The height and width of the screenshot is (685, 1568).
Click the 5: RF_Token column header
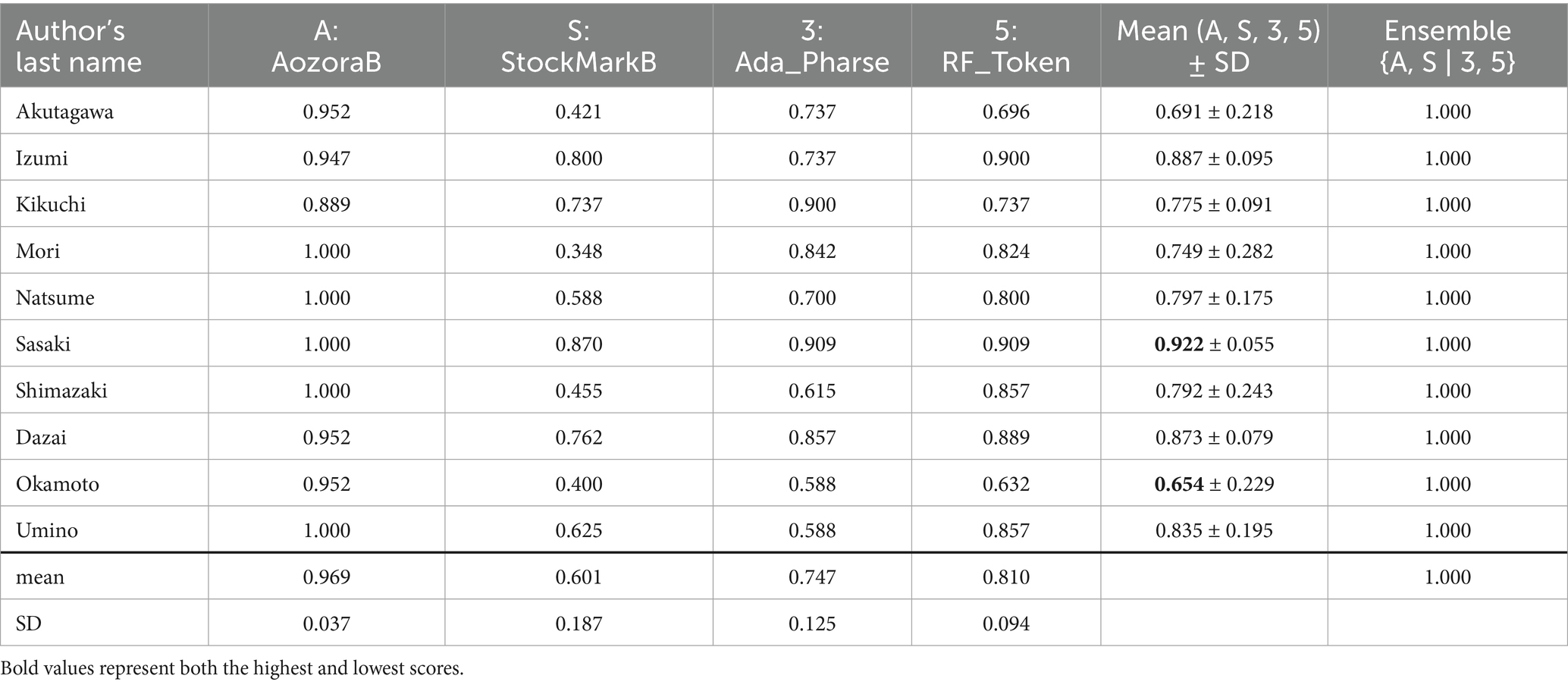click(x=1006, y=46)
